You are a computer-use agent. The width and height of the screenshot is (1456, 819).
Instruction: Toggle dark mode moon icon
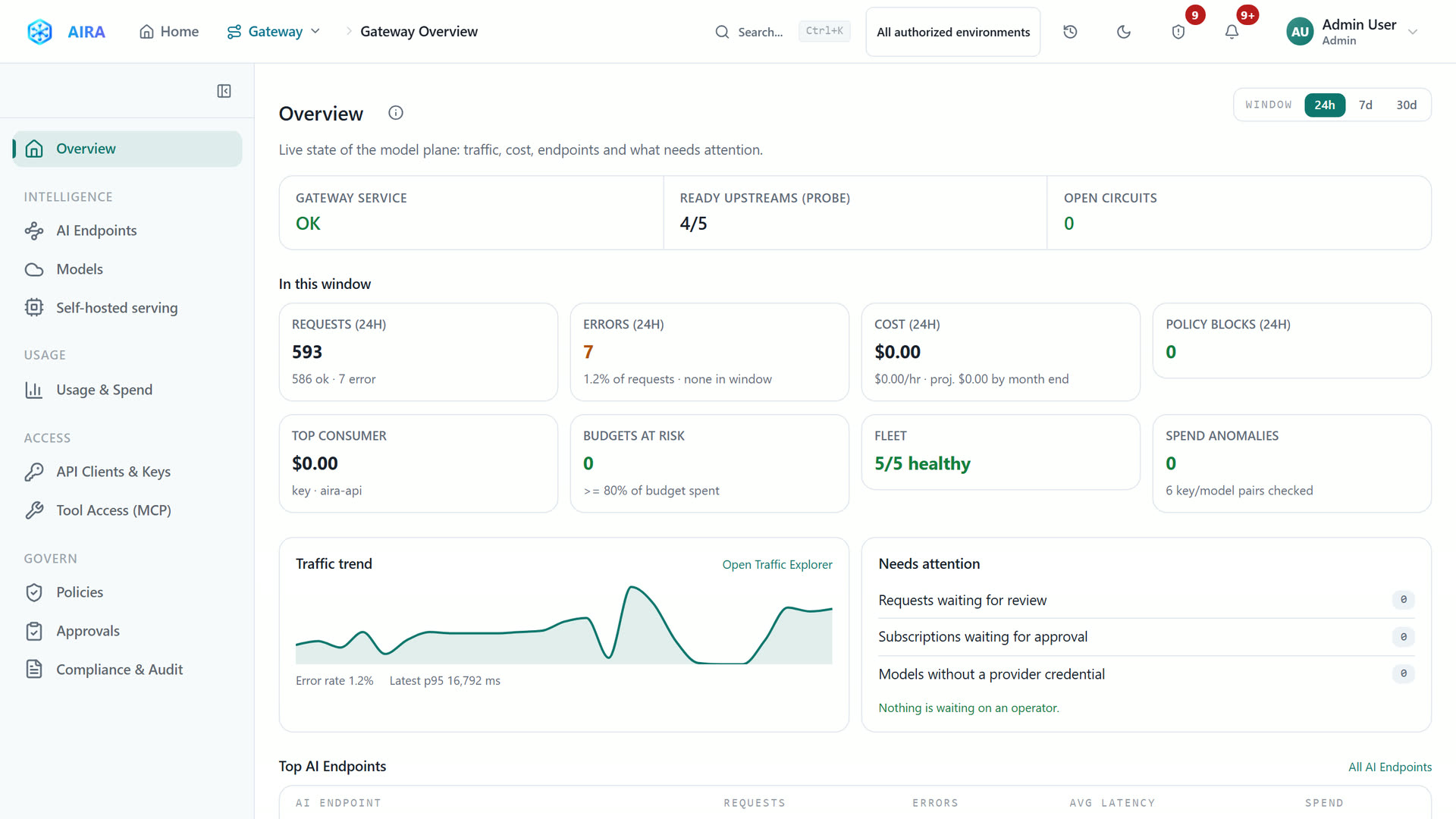(x=1124, y=32)
